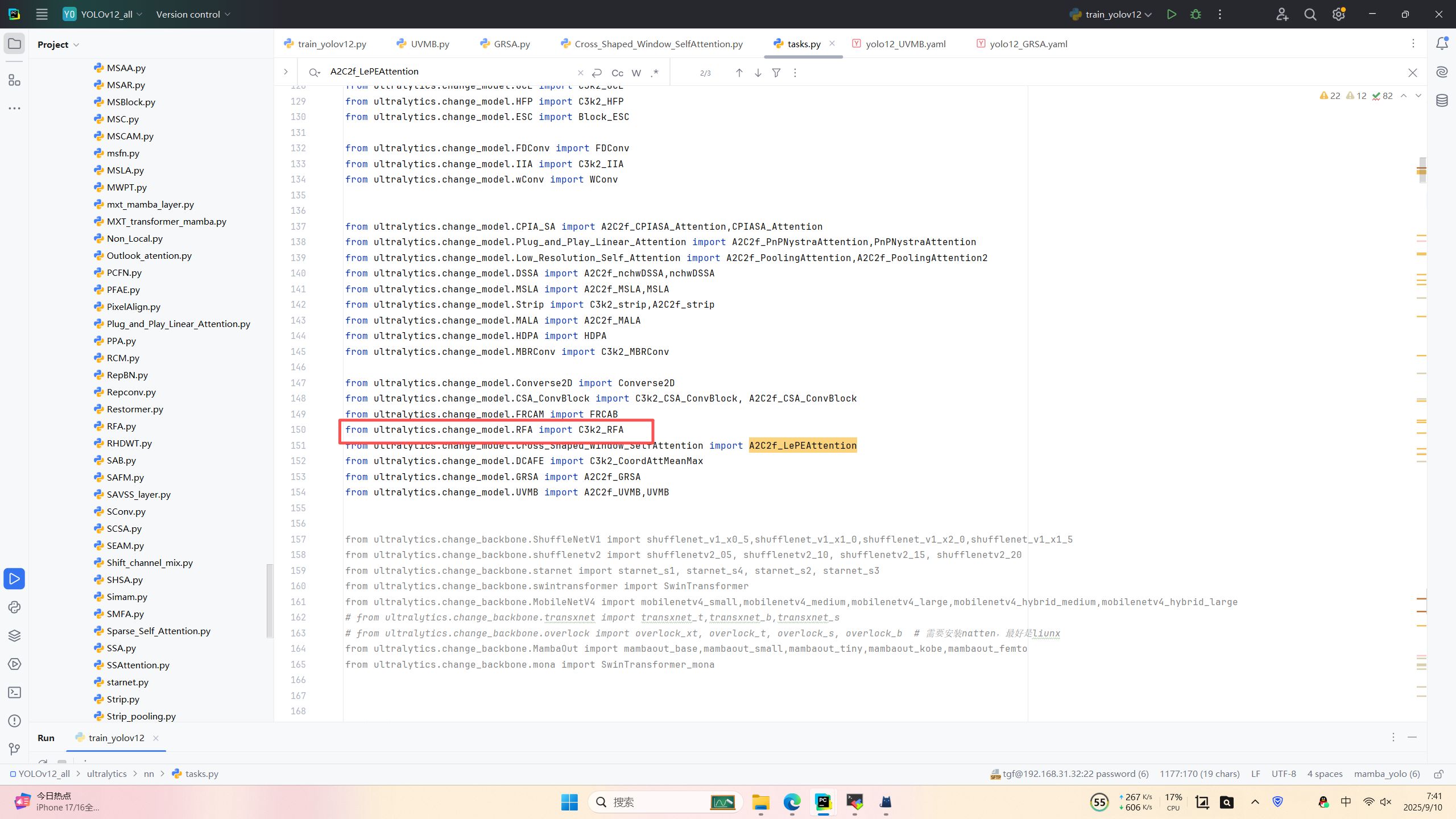
Task: Open the Git version control tool window
Action: tap(14, 749)
